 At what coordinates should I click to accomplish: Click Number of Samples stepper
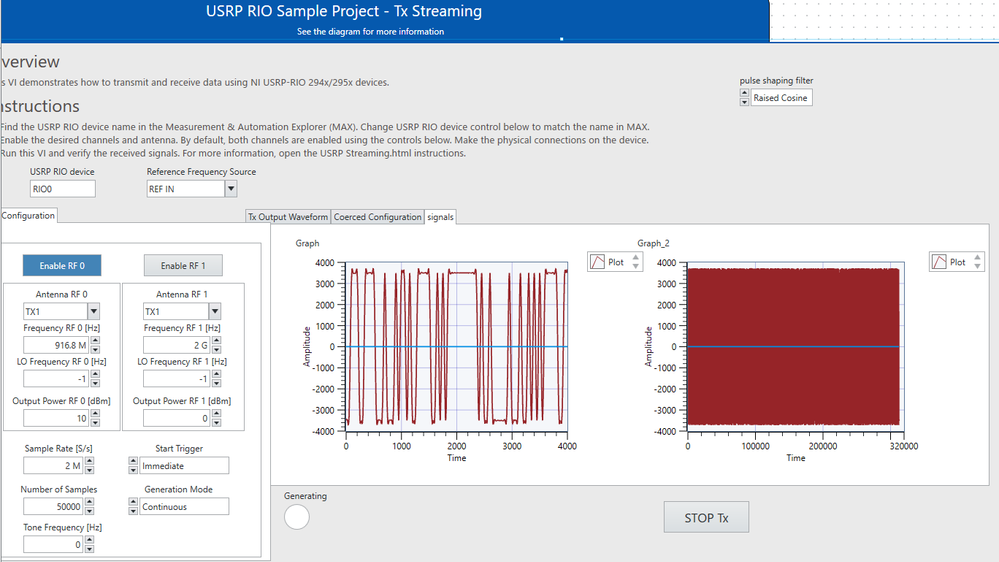point(89,507)
